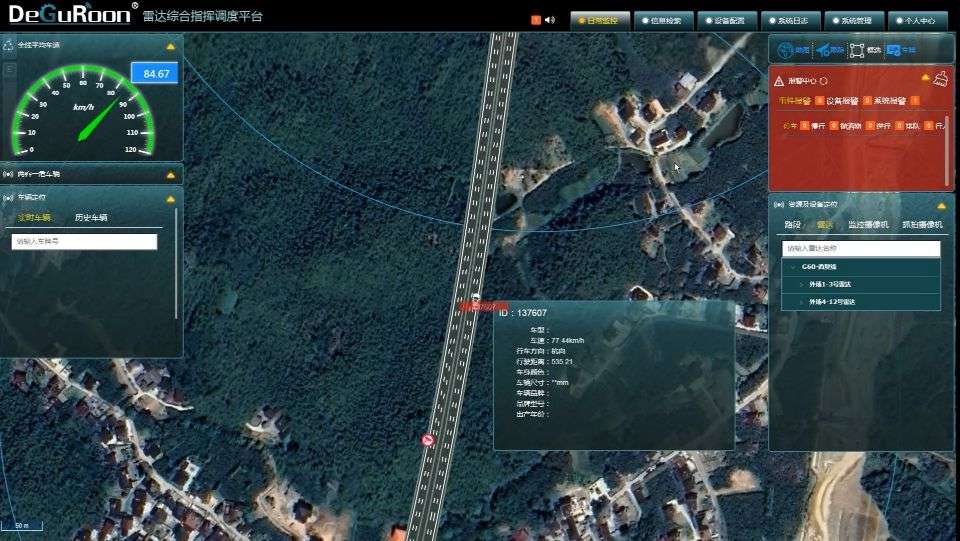Click the ID: 137607 popup title
The image size is (960, 541).
(x=523, y=313)
